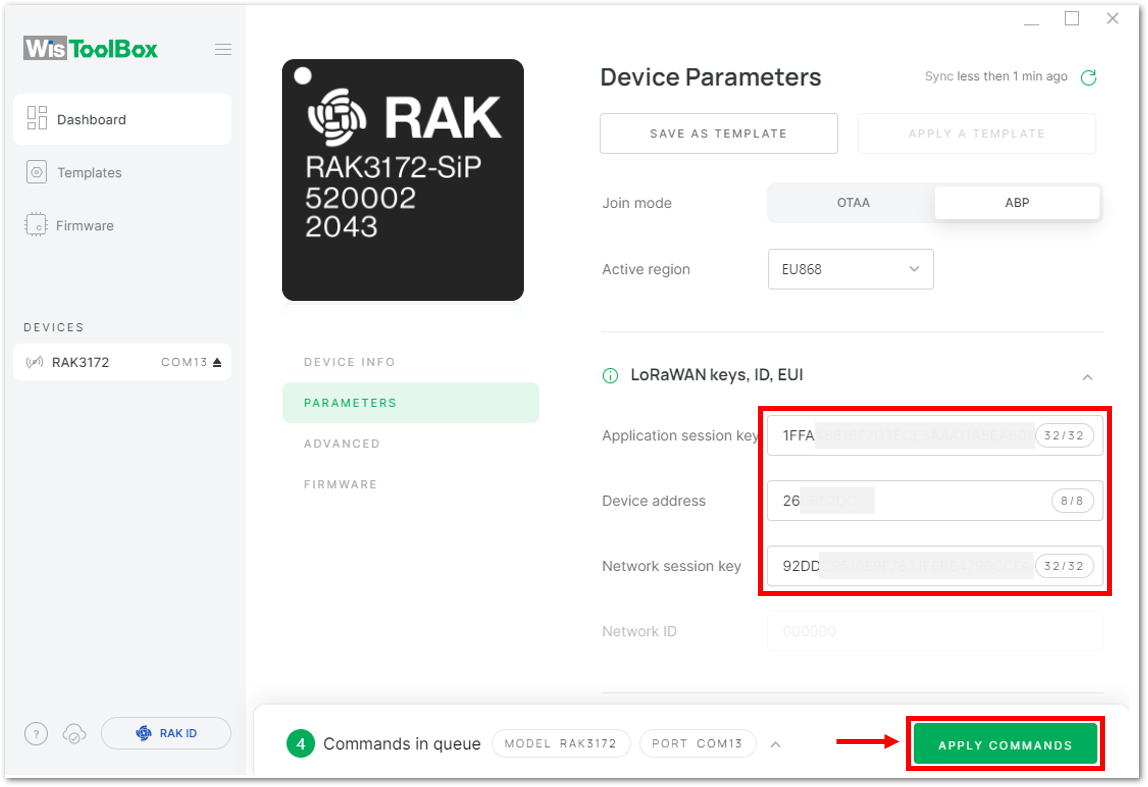
Task: Click the RAK3172 signal icon
Action: [34, 362]
